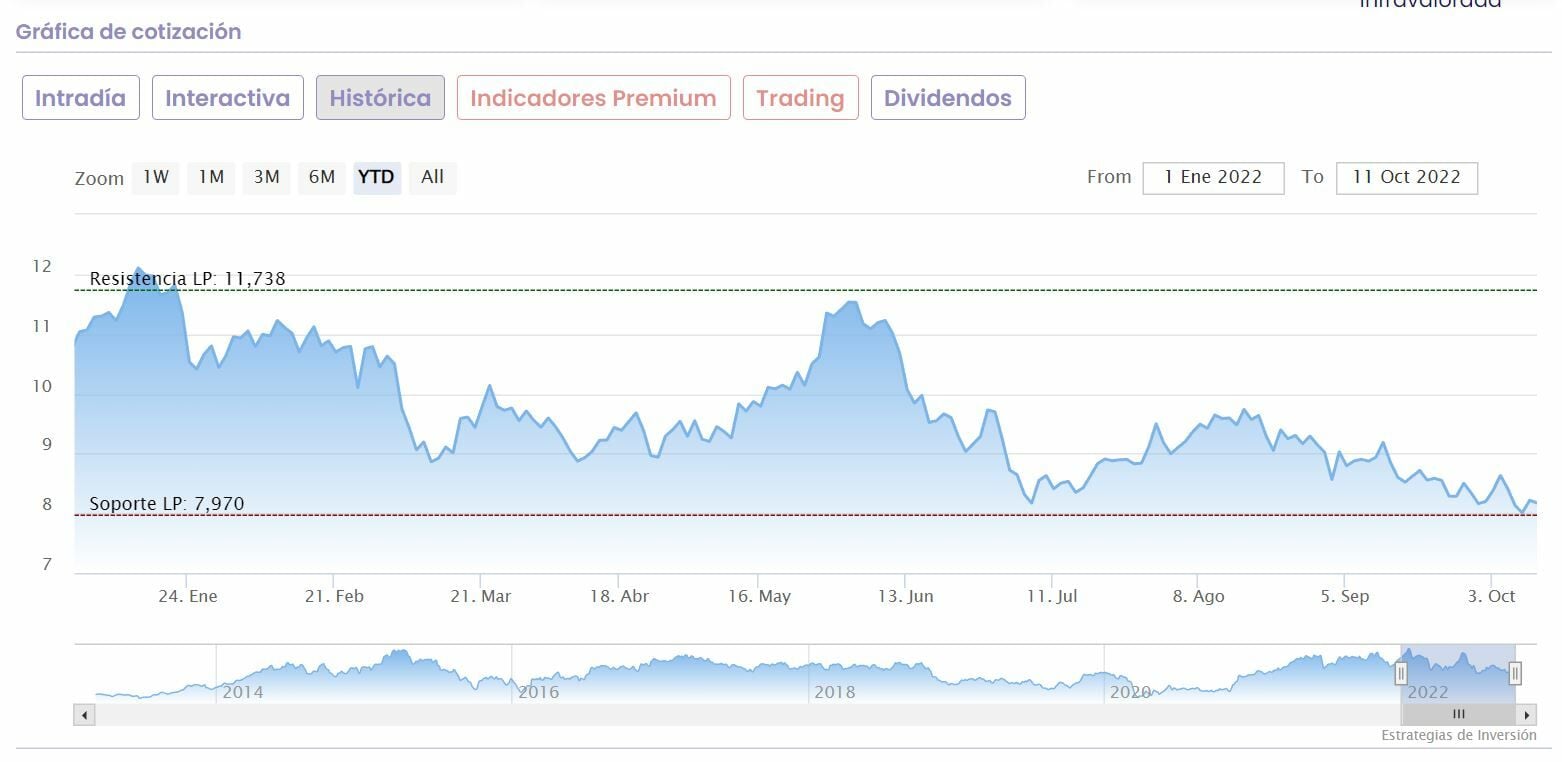1562x762 pixels.
Task: Show the Dividendos tab
Action: click(x=948, y=98)
